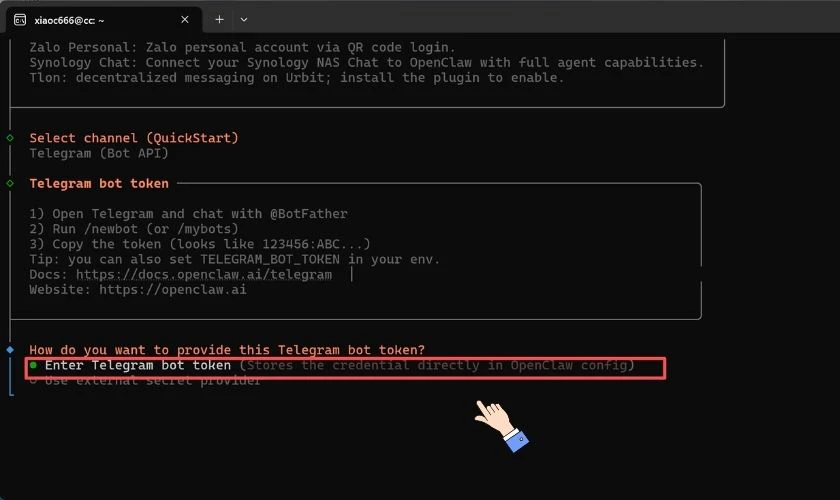Open a new terminal tab
This screenshot has width=840, height=500.
pyautogui.click(x=220, y=19)
